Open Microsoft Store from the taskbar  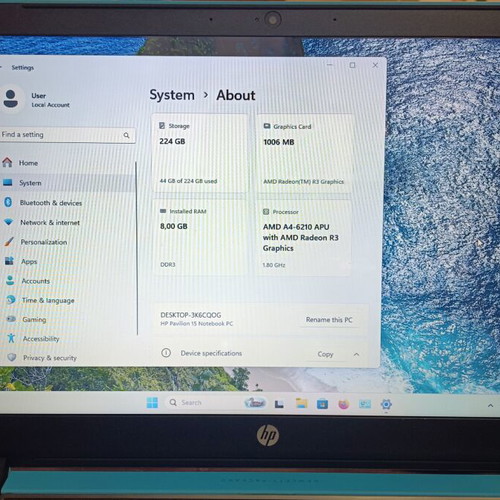pos(322,404)
